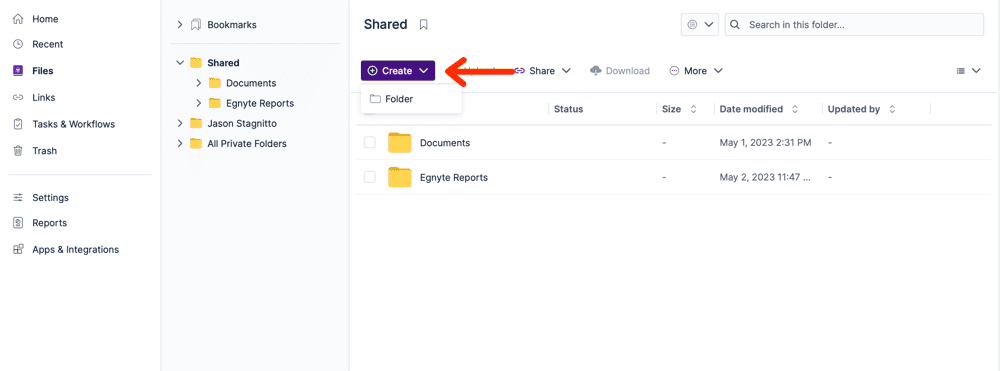This screenshot has height=371, width=1000.
Task: Open the Trash bin icon
Action: [x=18, y=151]
